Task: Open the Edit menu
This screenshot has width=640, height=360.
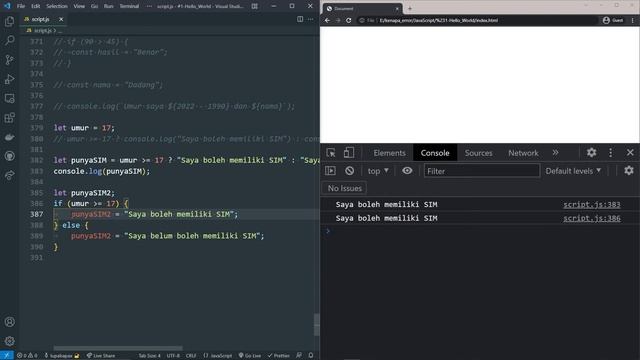Action: [36, 6]
